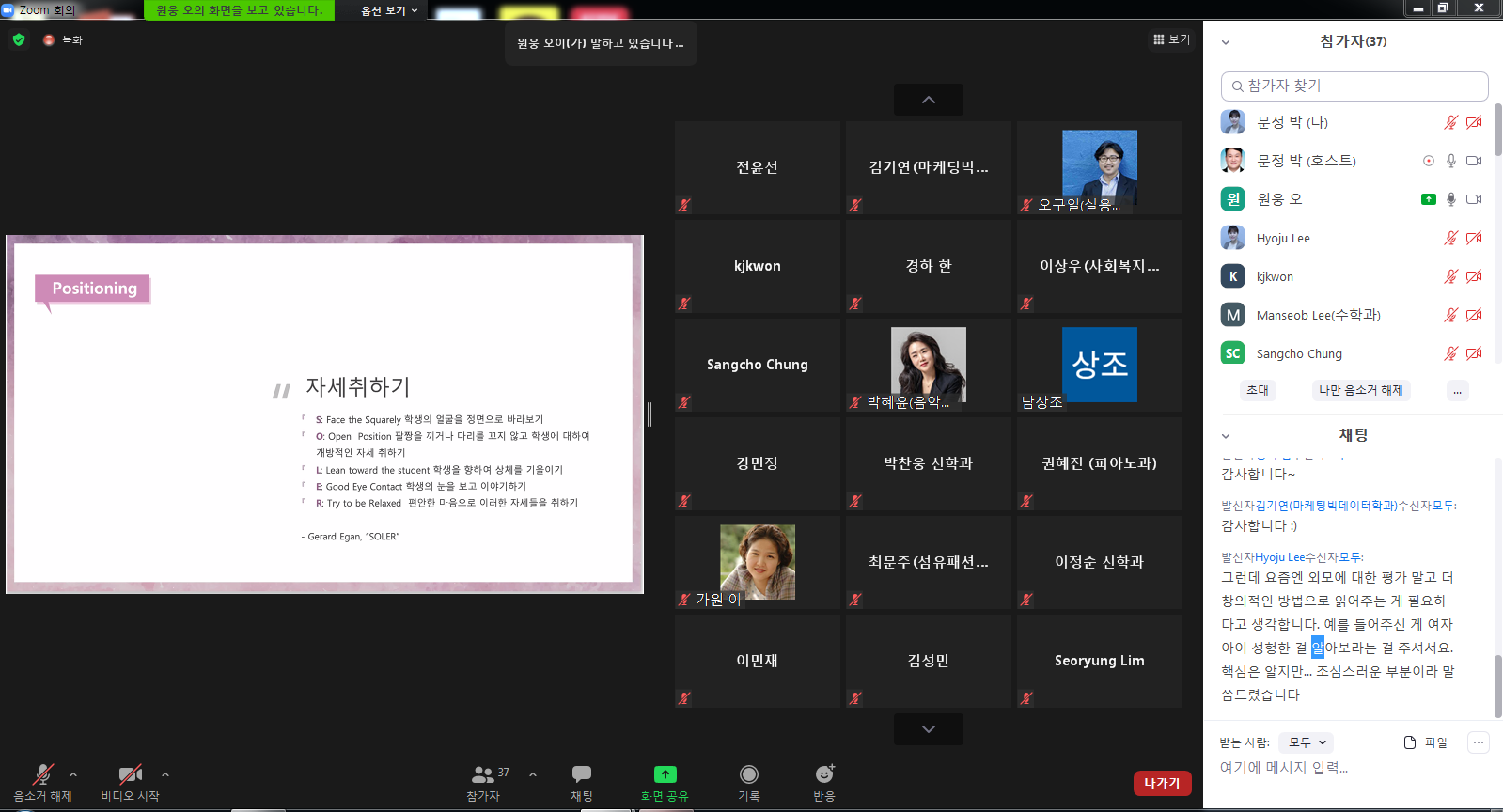1503x812 pixels.
Task: Click the 초대 invite button
Action: coord(1257,390)
